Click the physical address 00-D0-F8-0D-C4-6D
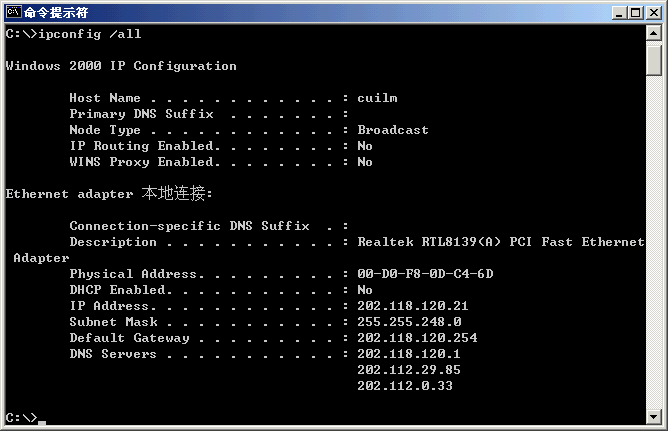668x431 pixels. (x=425, y=273)
